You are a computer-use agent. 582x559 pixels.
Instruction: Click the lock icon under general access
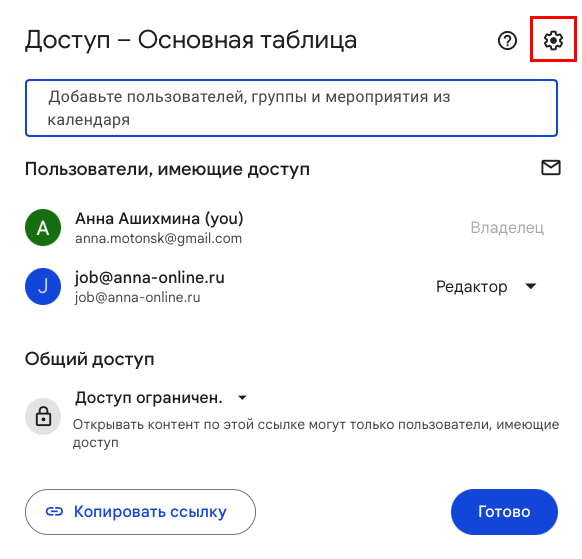[43, 416]
